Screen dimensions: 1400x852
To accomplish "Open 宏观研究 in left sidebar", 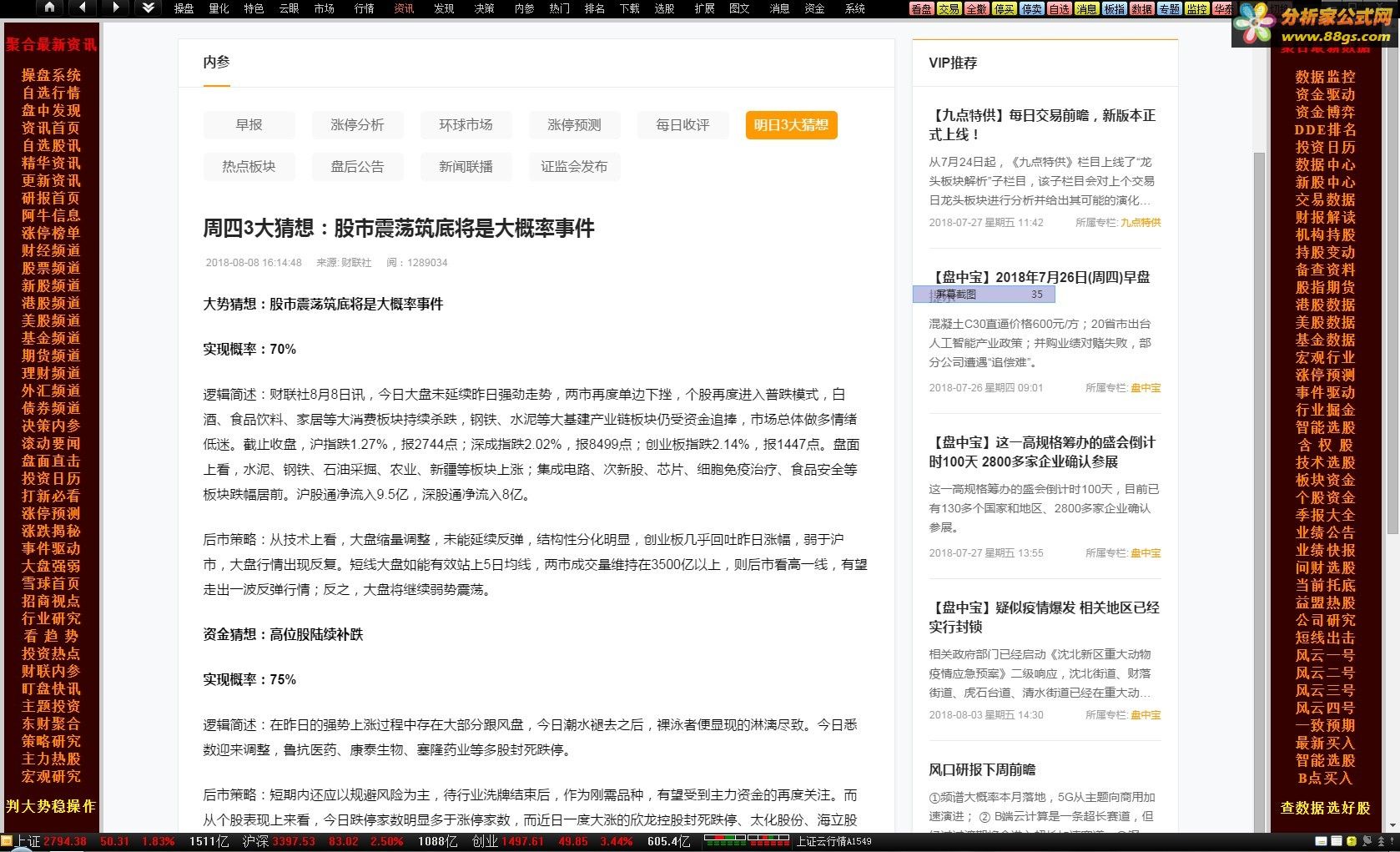I will 51,776.
